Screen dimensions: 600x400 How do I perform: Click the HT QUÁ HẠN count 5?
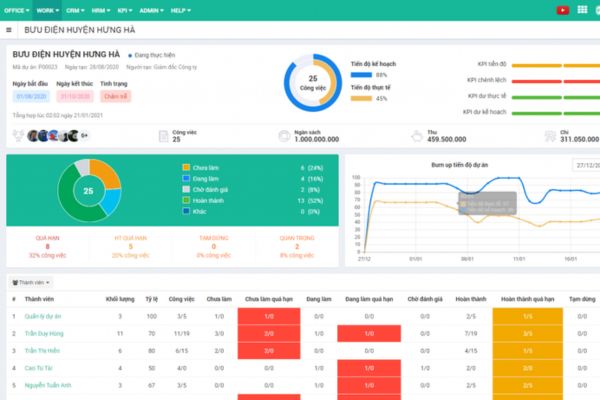click(x=130, y=247)
